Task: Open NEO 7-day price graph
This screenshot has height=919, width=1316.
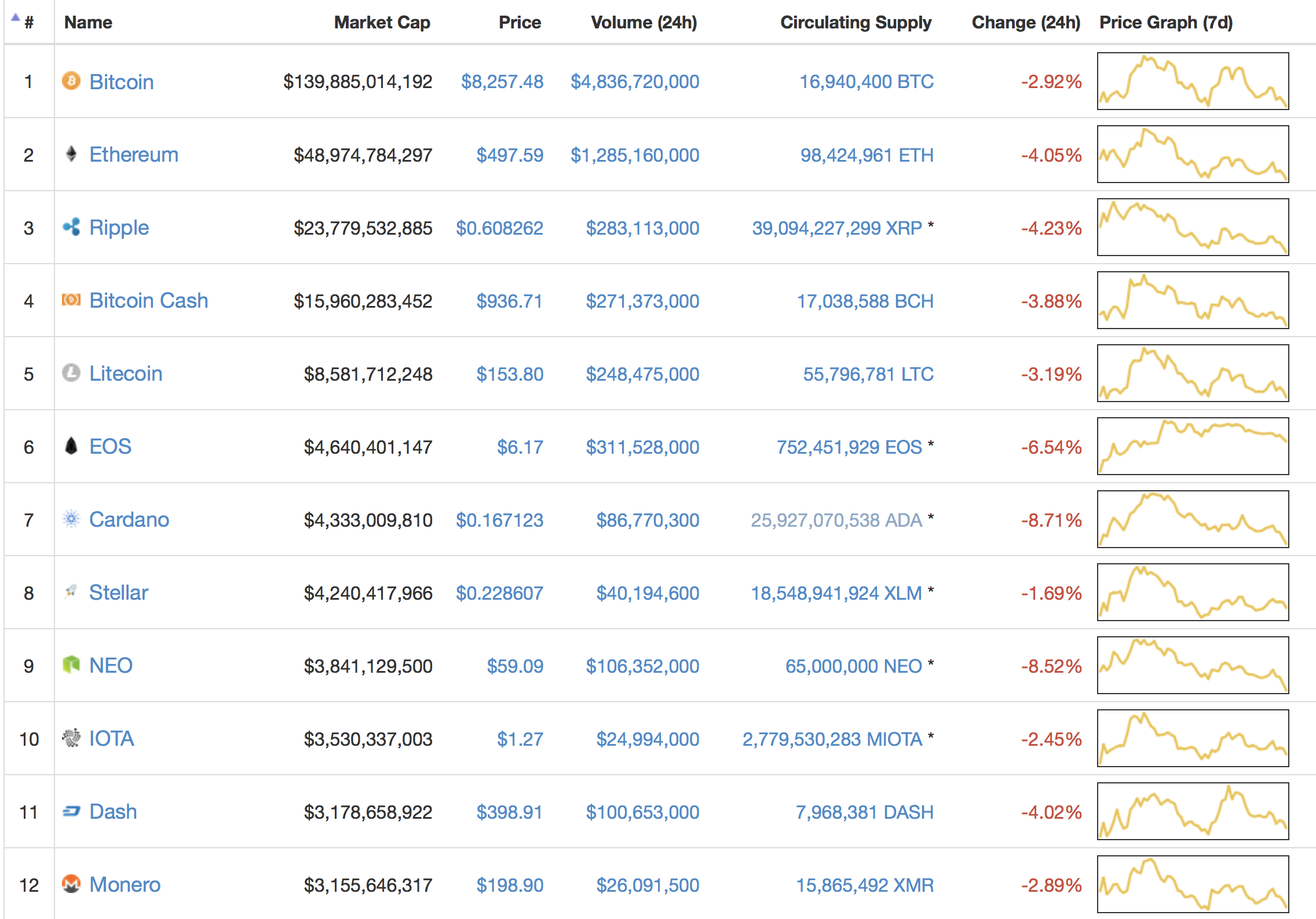Action: click(x=1193, y=665)
